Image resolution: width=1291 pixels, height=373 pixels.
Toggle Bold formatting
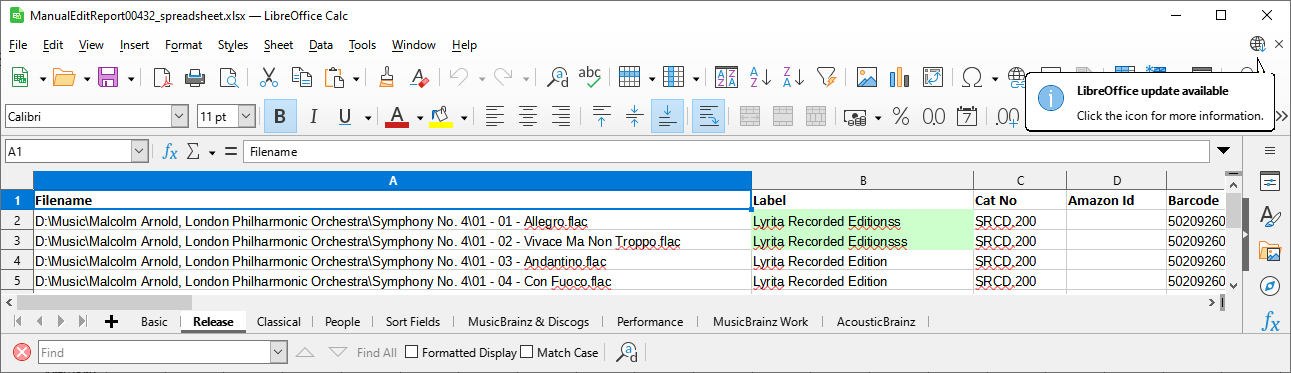[x=279, y=117]
